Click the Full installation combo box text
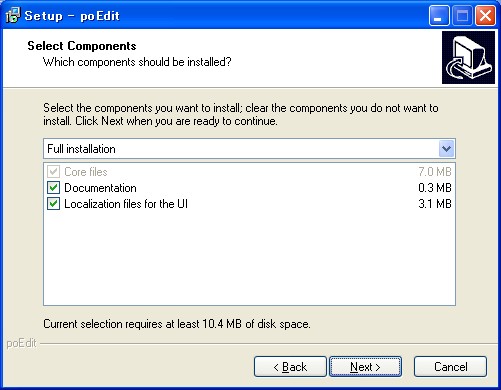Image resolution: width=501 pixels, height=390 pixels. [x=81, y=149]
